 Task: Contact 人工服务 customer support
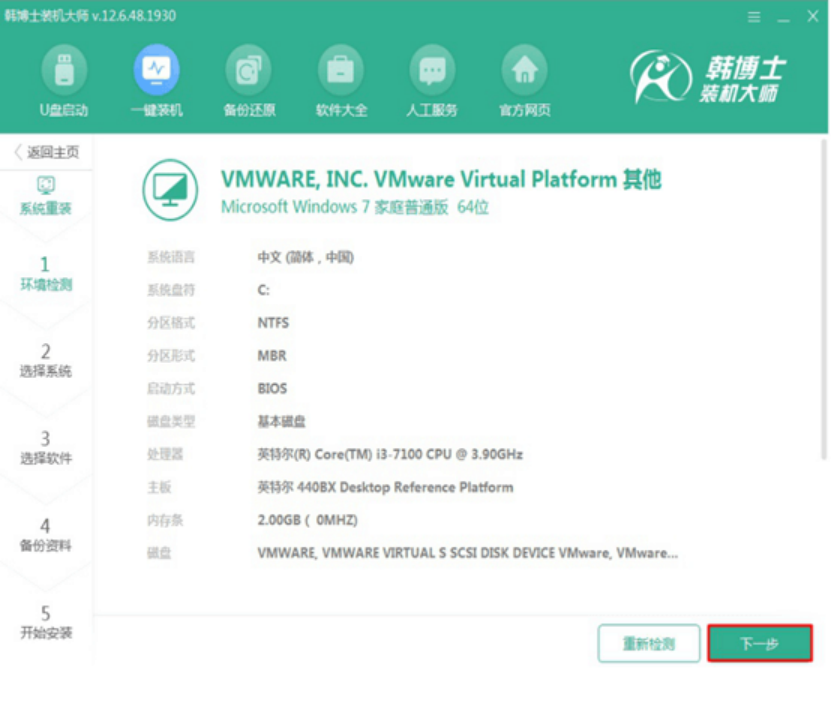(x=432, y=80)
